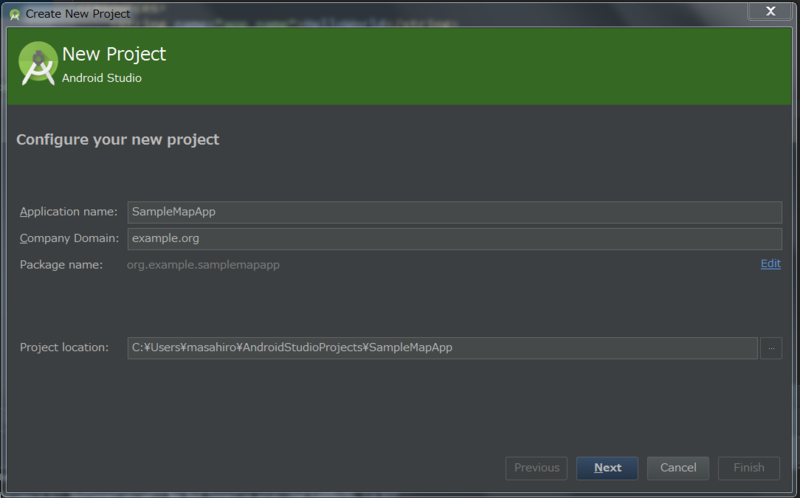
Task: Click the 'New Project' header title
Action: point(114,54)
